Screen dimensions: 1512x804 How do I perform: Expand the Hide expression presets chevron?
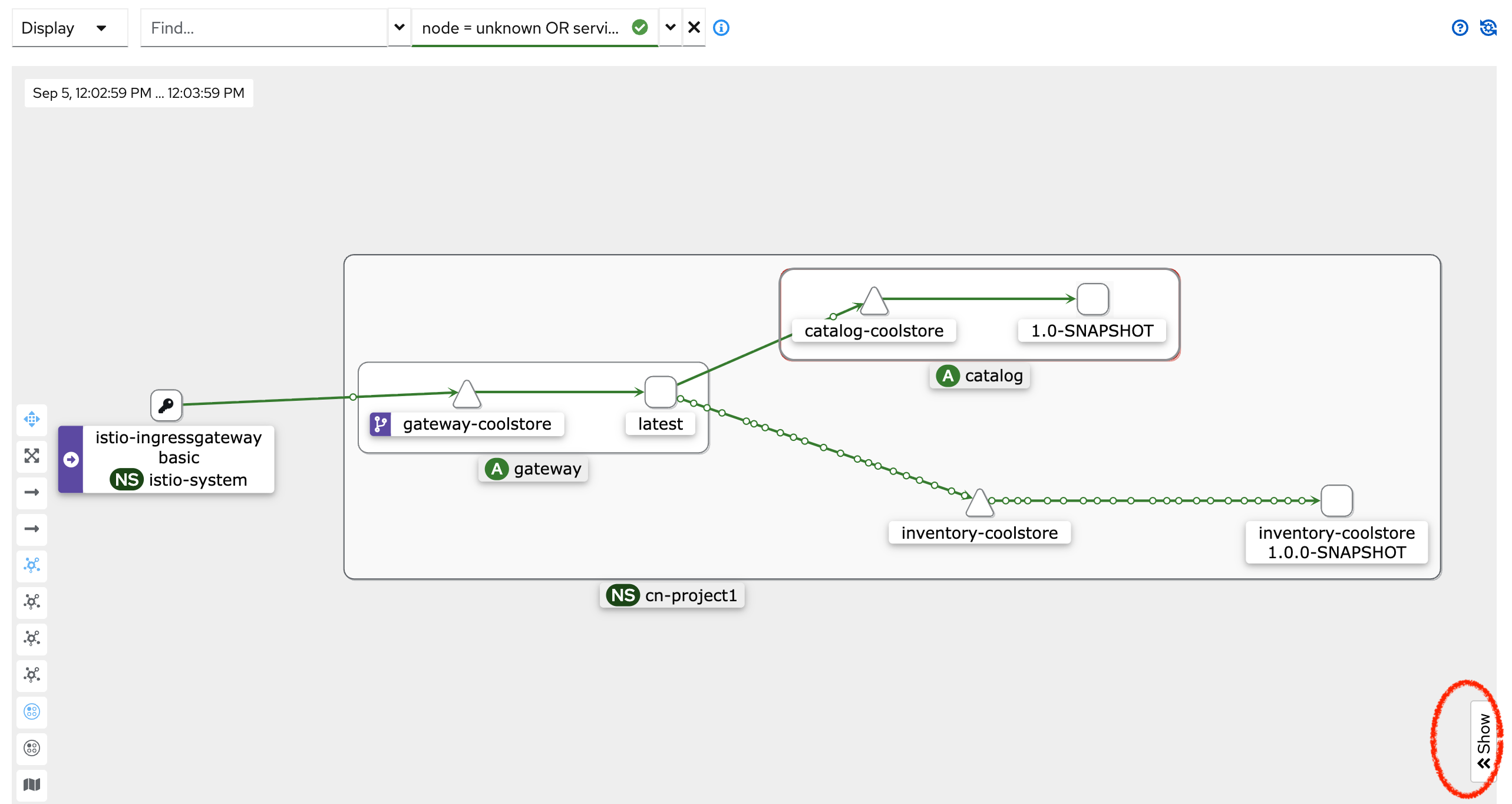[670, 28]
